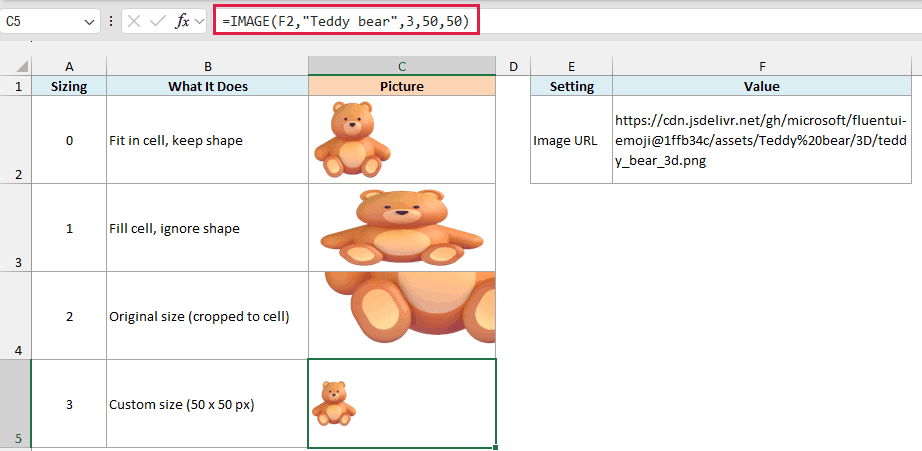Select column F header
Image resolution: width=922 pixels, height=451 pixels.
(762, 66)
